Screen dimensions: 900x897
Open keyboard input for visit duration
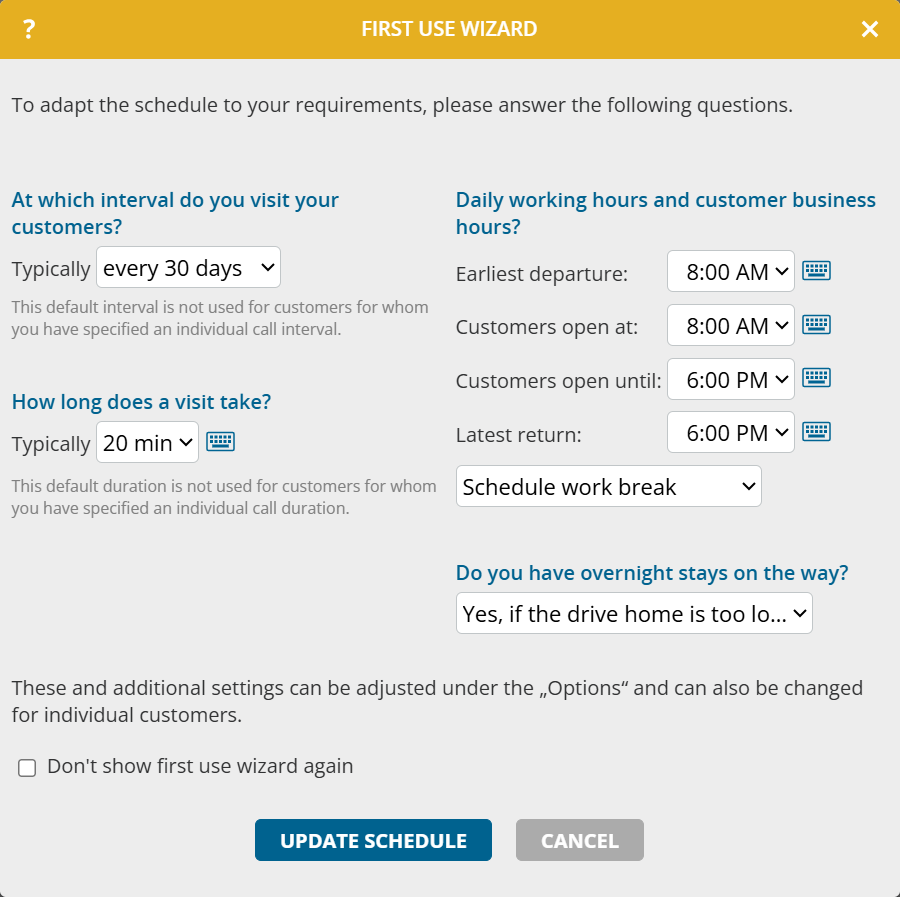[x=220, y=442]
